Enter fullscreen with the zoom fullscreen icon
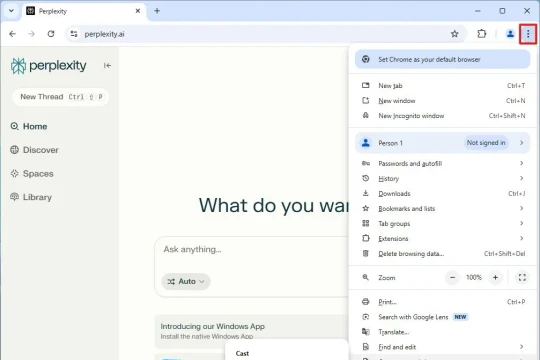 point(522,278)
